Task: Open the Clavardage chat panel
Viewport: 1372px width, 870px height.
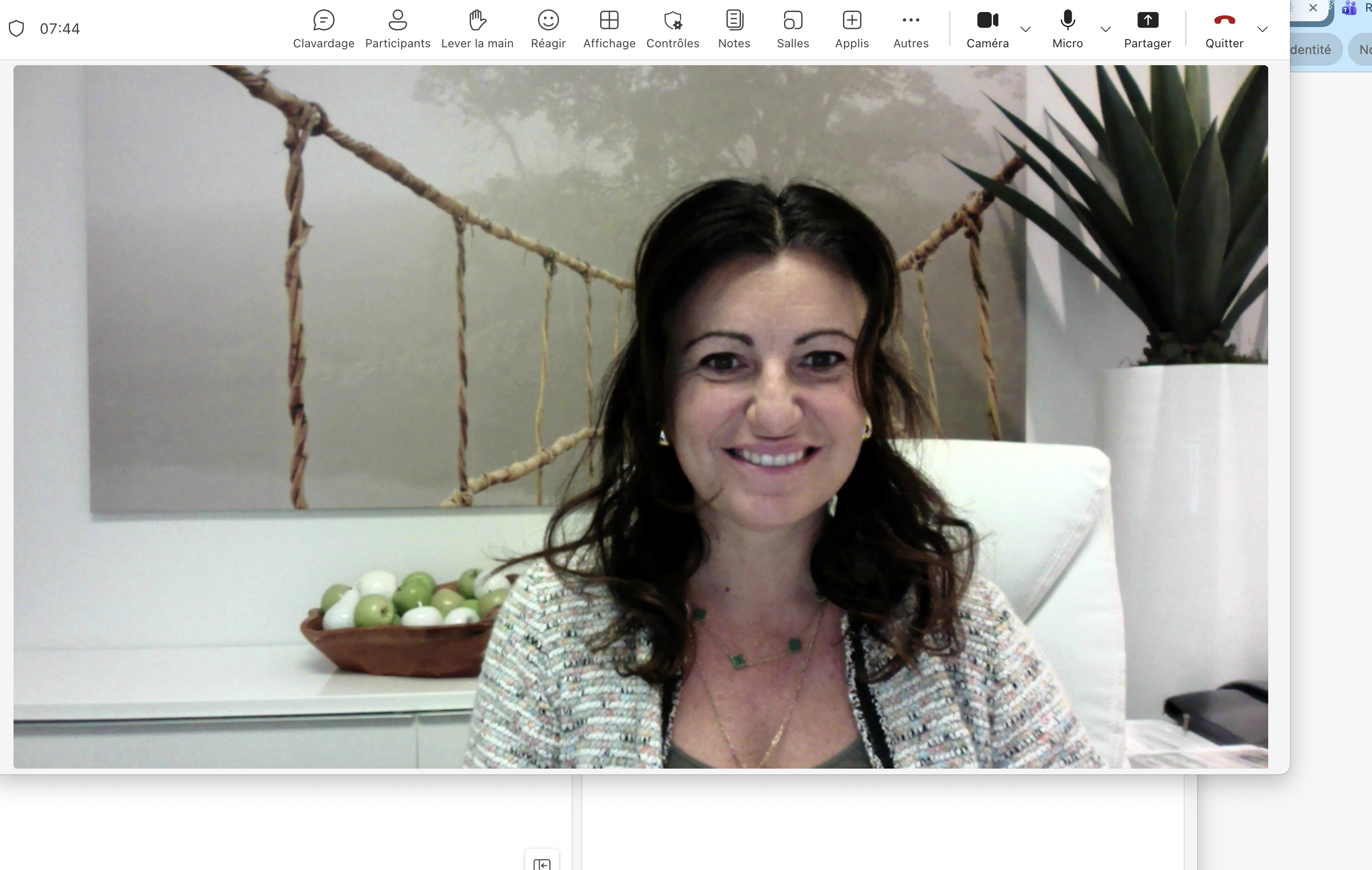Action: [323, 29]
